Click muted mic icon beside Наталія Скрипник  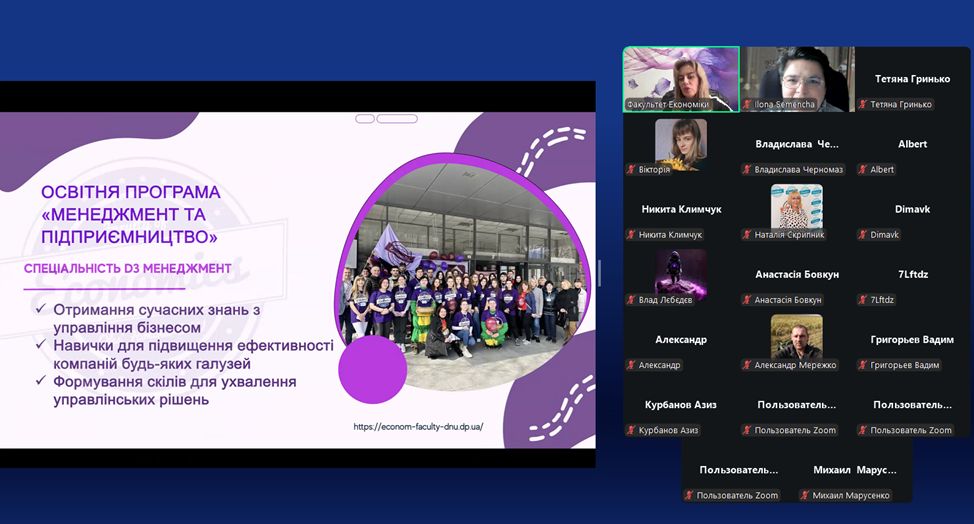coord(747,235)
